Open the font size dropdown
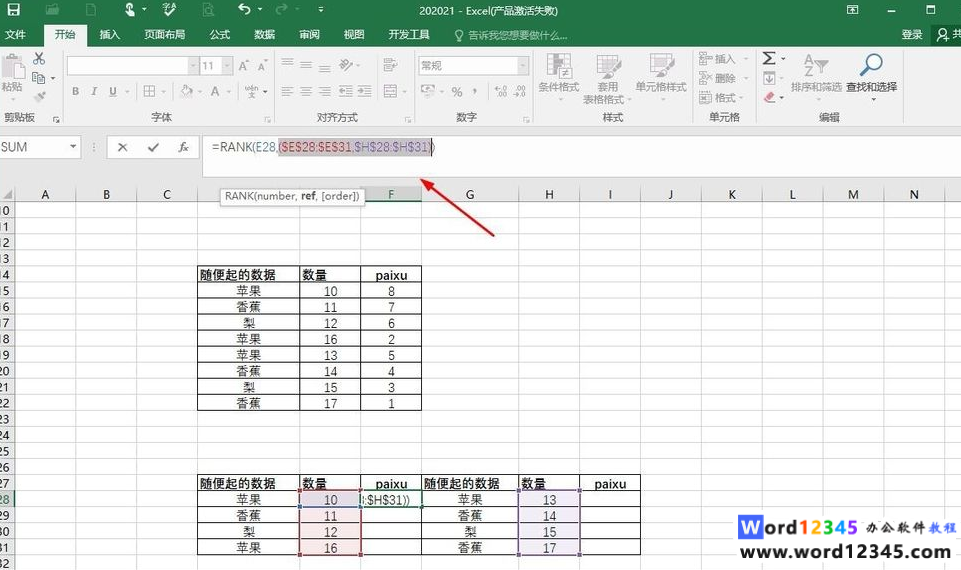Screen dimensions: 961x570 pos(228,66)
